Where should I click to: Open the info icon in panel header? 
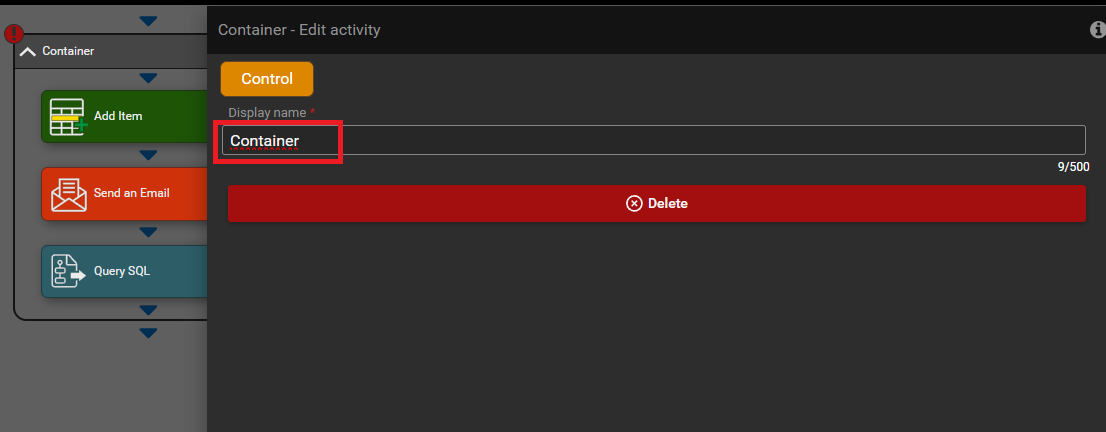pyautogui.click(x=1097, y=30)
